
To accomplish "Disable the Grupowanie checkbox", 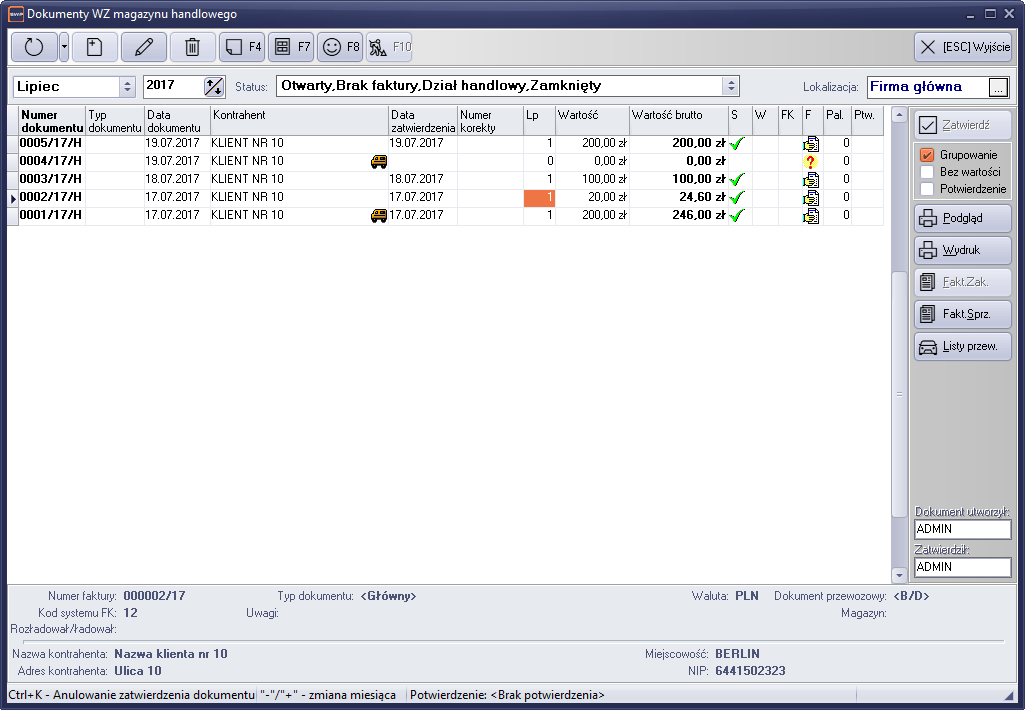I will point(927,155).
